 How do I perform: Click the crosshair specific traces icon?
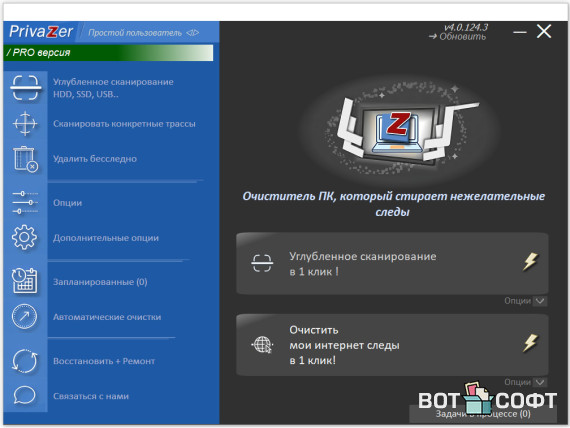[x=25, y=124]
